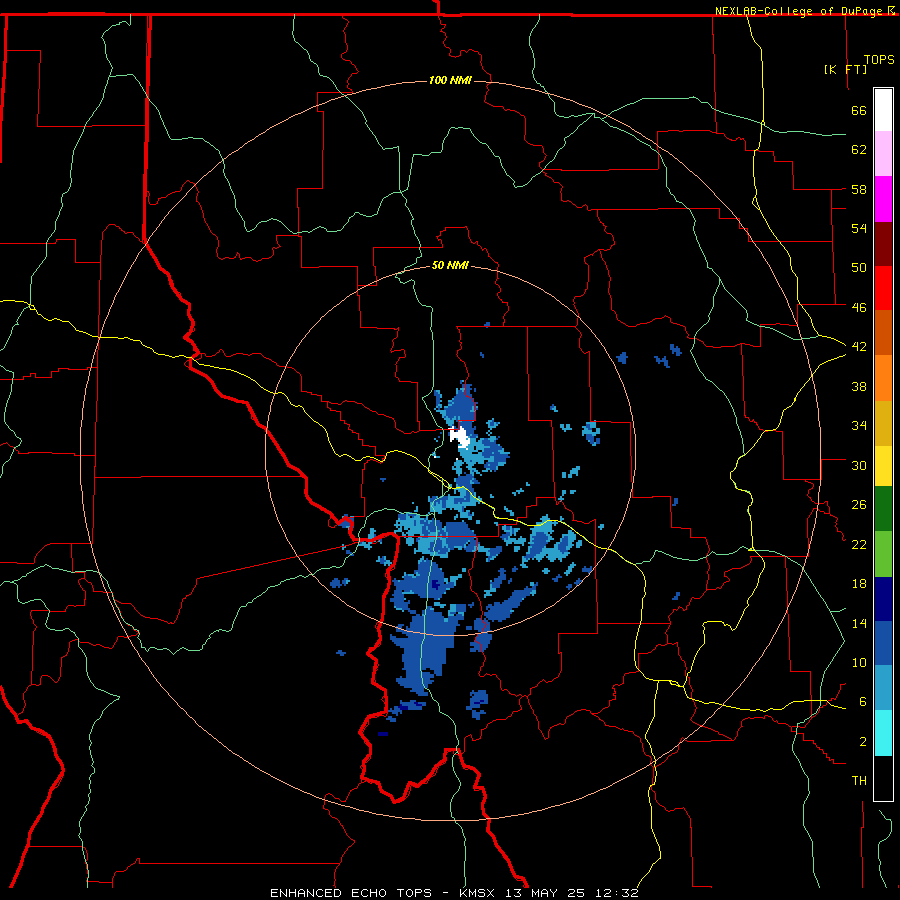Click the light pink legend swatch near 62
The height and width of the screenshot is (900, 900).
(x=883, y=154)
